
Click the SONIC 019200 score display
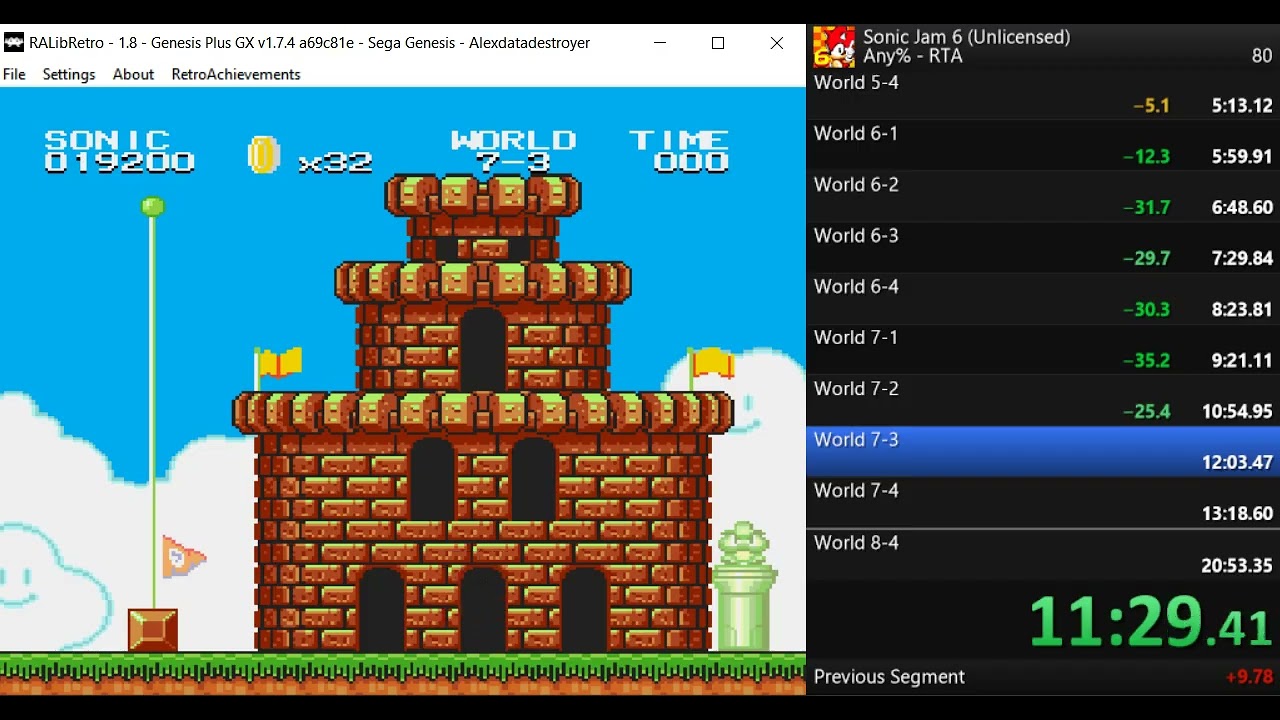tap(118, 151)
